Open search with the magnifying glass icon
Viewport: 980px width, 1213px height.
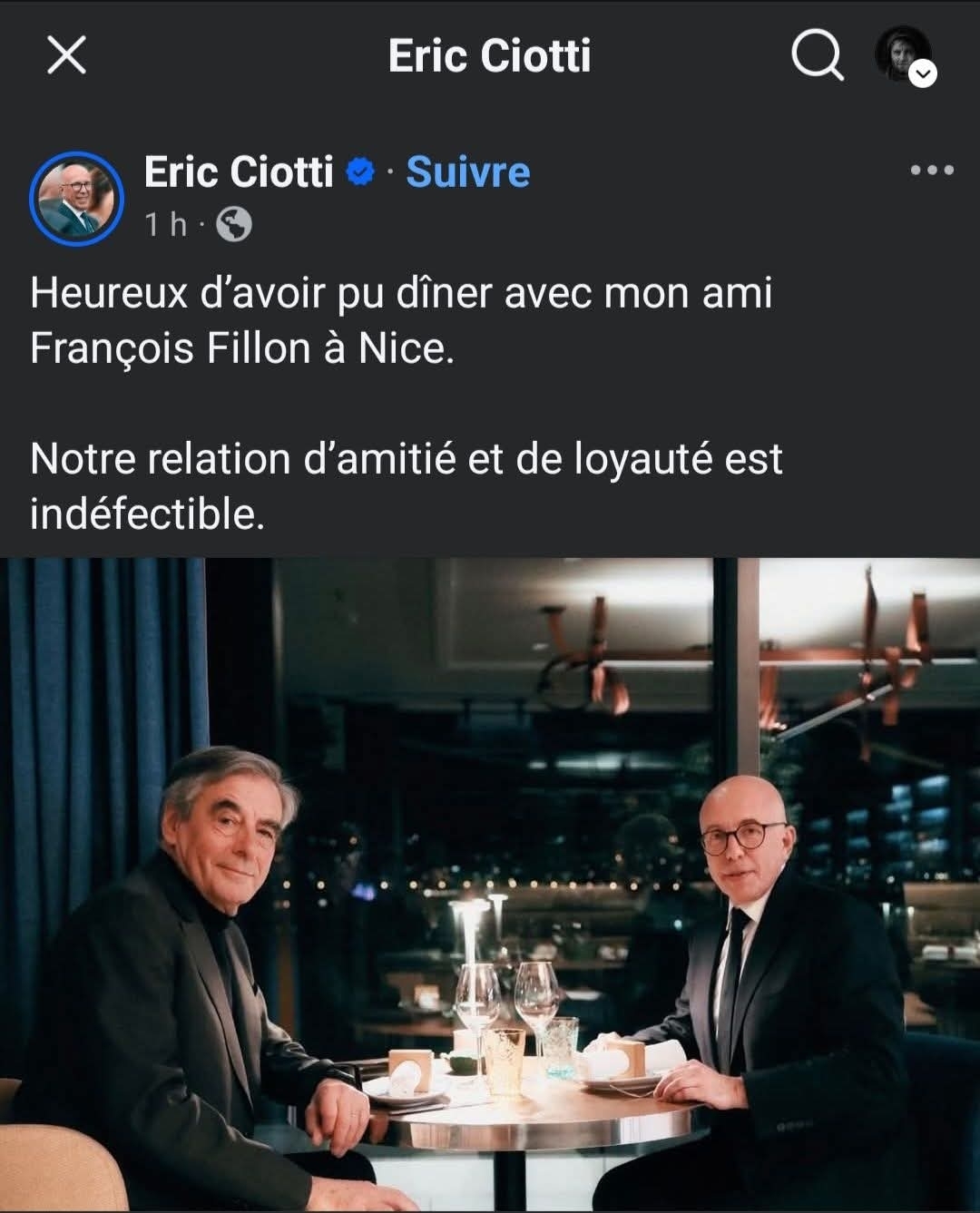(x=818, y=55)
